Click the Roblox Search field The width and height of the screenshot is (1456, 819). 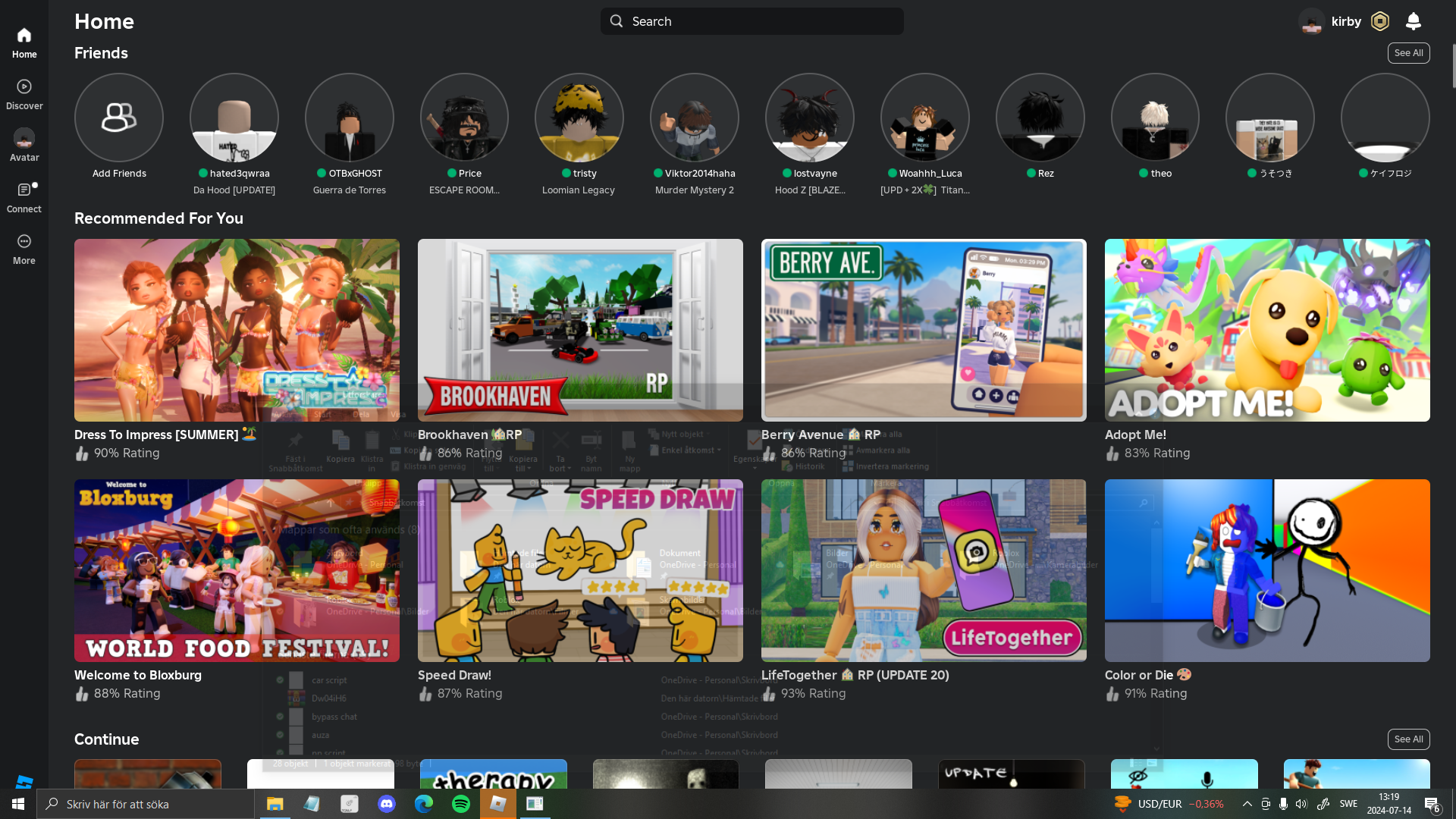752,21
